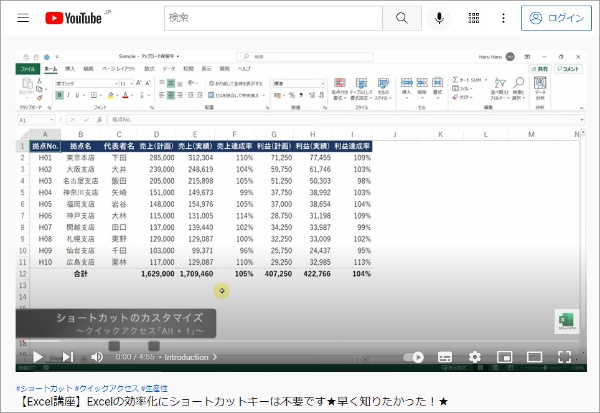Turn on subtitles in player
This screenshot has width=600, height=413.
coord(445,357)
